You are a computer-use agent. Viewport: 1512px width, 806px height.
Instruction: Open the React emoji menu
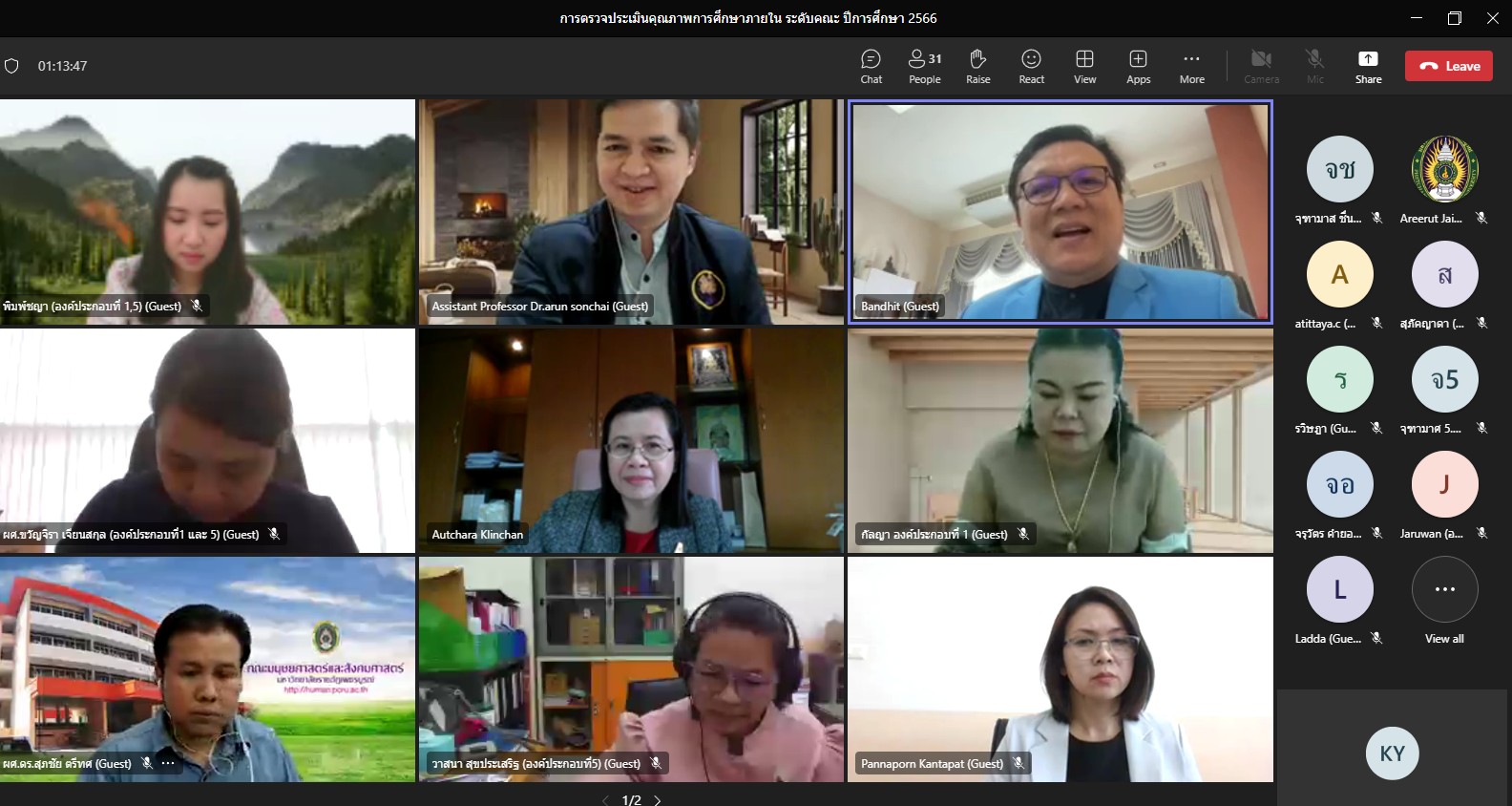pyautogui.click(x=1031, y=66)
